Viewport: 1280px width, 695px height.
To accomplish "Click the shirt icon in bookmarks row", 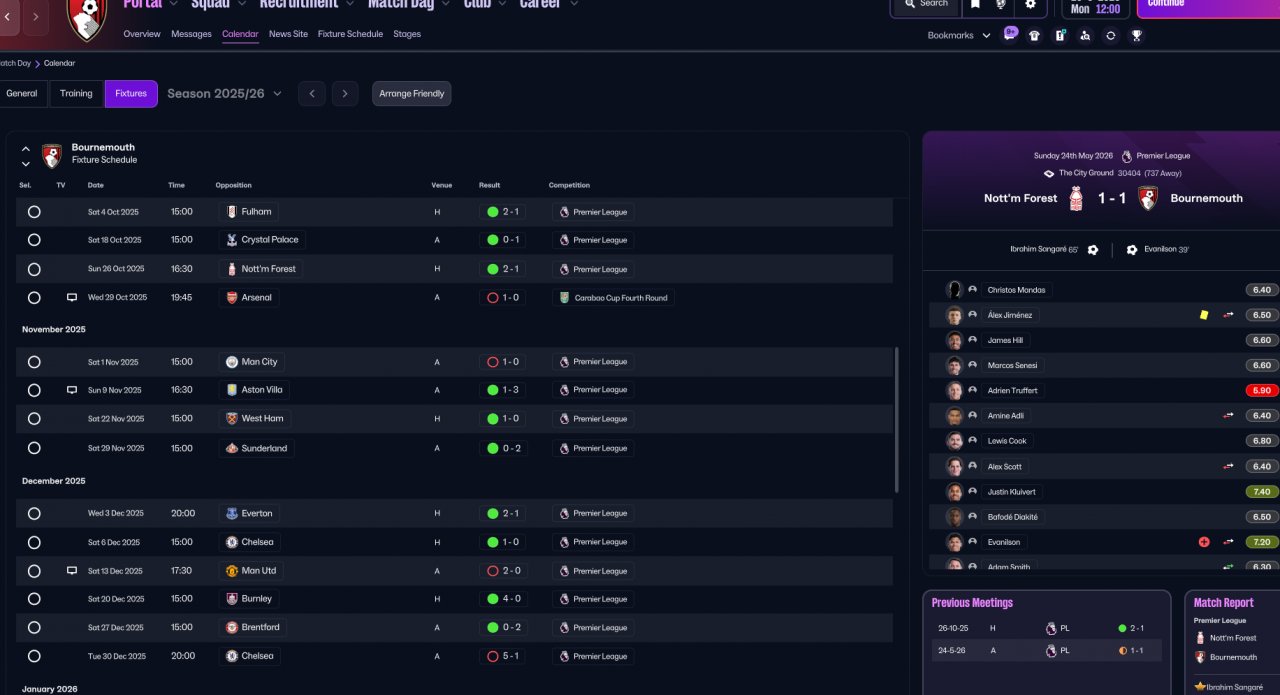I will 1034,36.
